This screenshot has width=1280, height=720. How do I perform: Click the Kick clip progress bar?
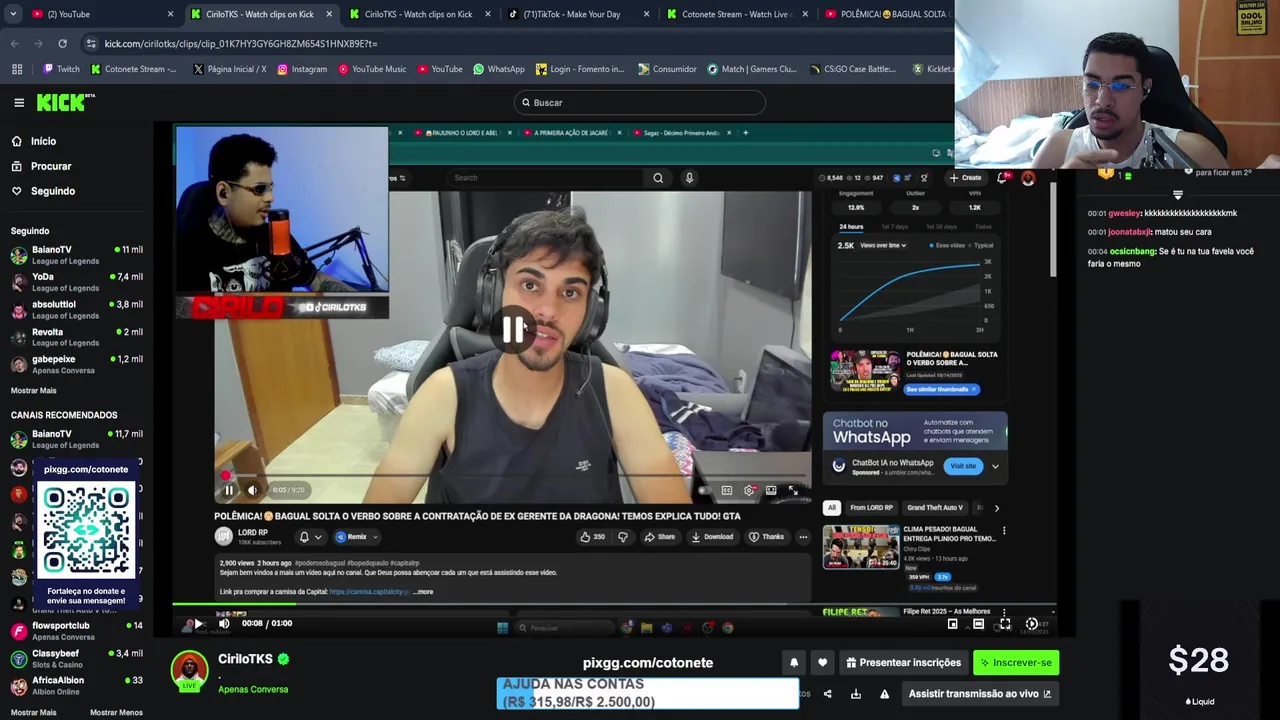coord(614,604)
